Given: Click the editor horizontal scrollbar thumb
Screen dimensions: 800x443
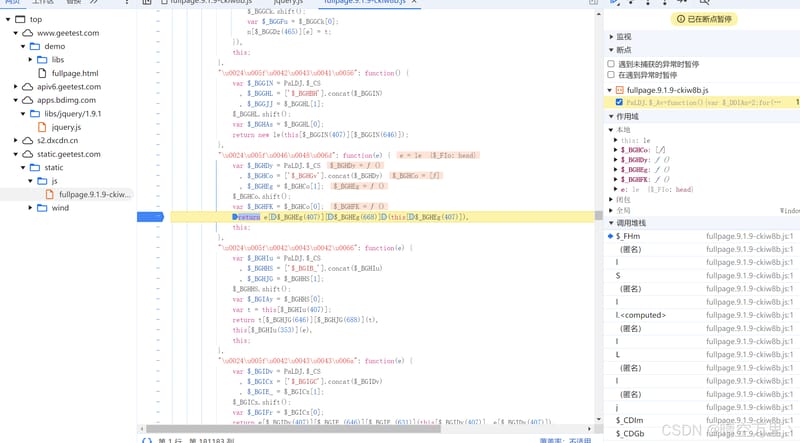Looking at the screenshot, I should (x=293, y=429).
